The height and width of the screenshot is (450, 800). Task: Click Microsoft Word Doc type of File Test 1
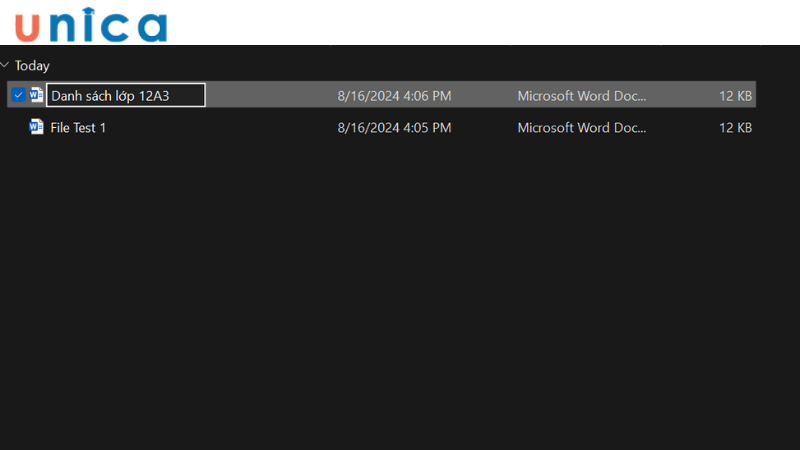581,128
